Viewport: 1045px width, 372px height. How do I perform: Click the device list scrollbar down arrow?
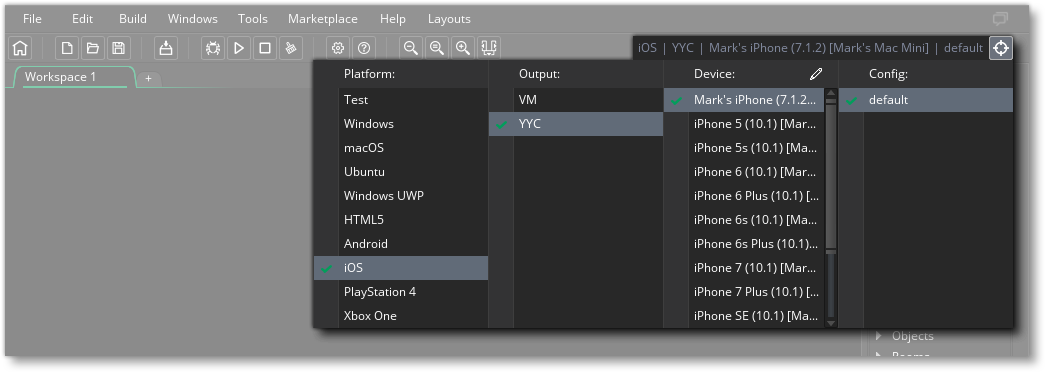830,323
